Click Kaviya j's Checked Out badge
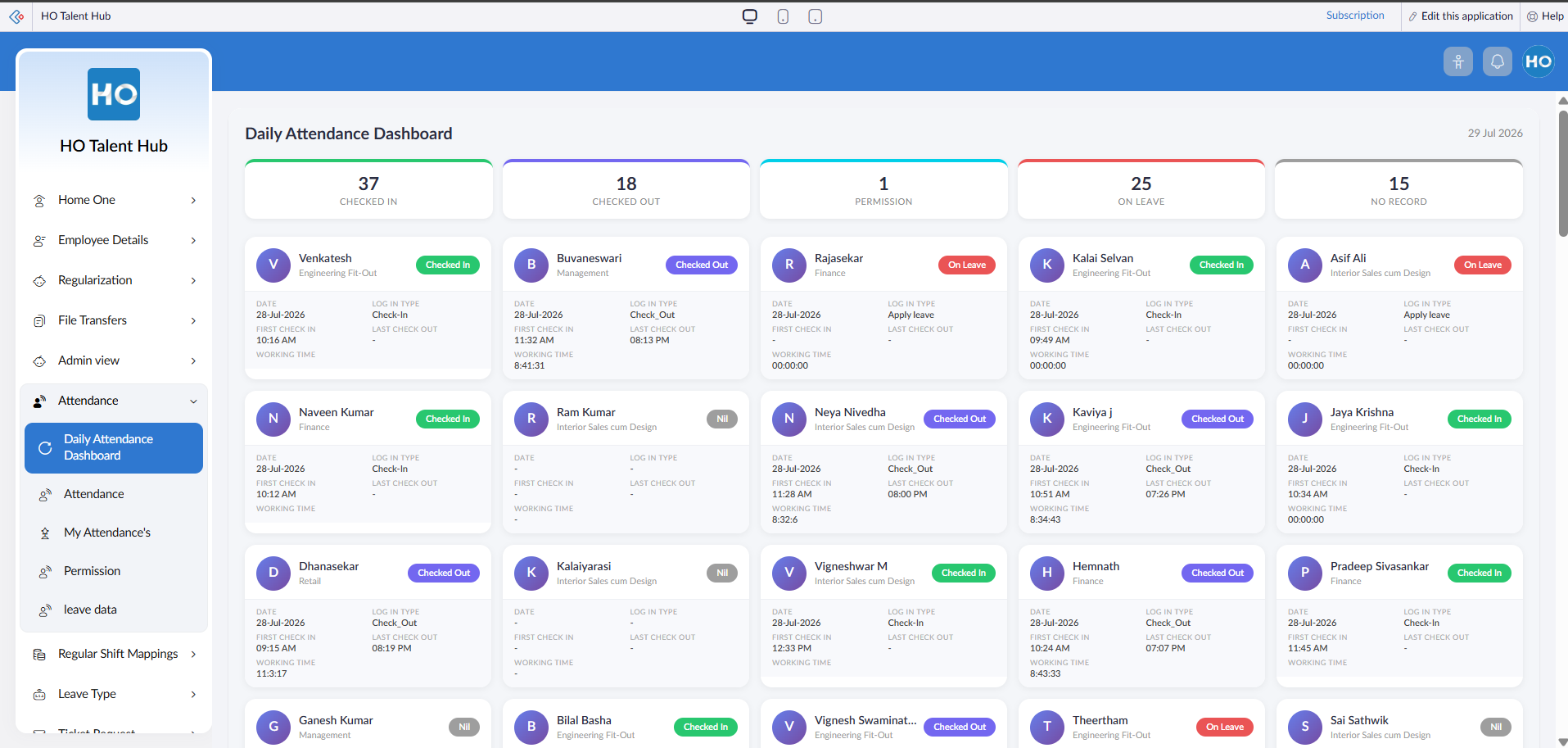 [x=1218, y=419]
